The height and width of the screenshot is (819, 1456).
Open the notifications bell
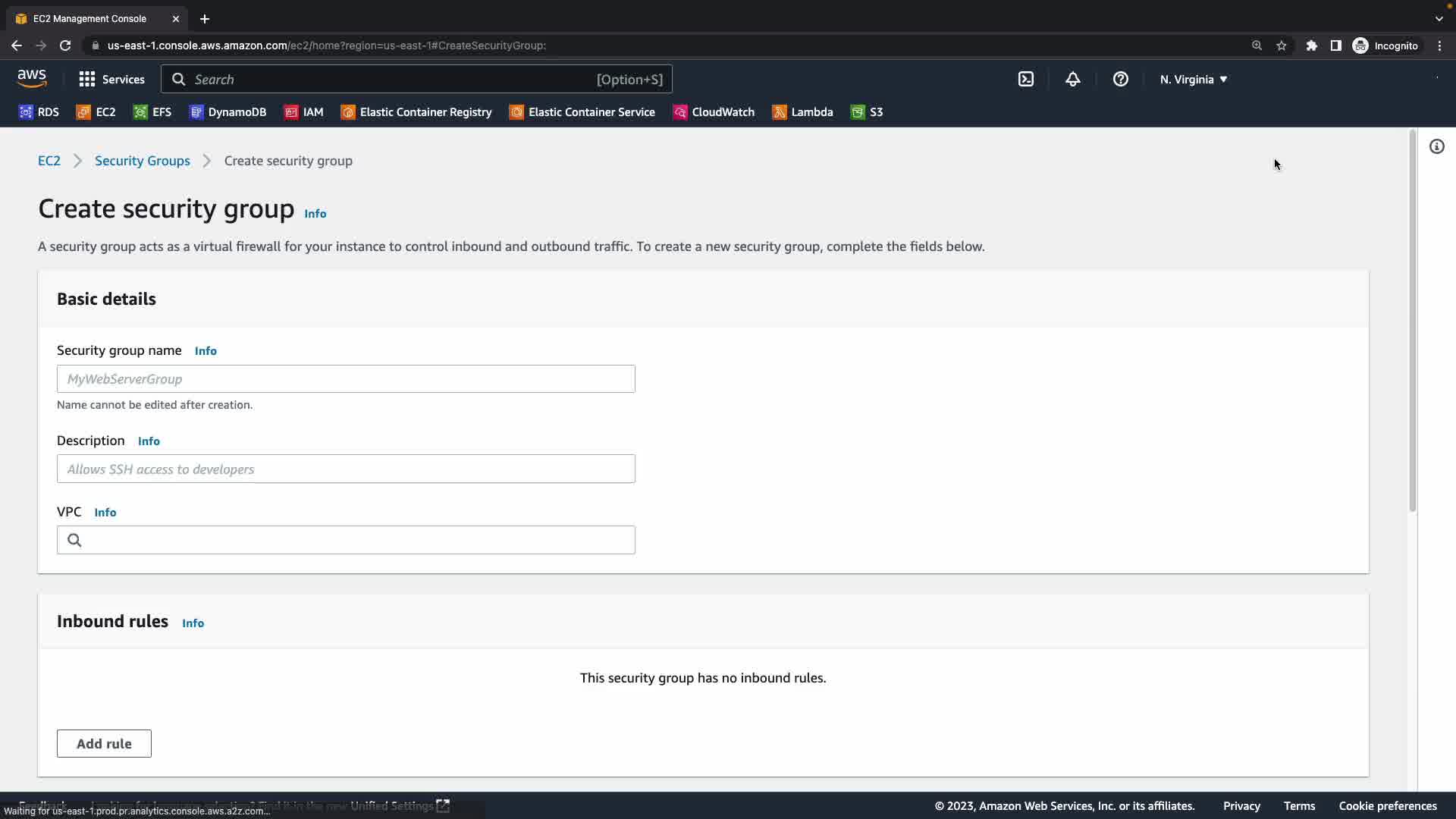[x=1073, y=79]
